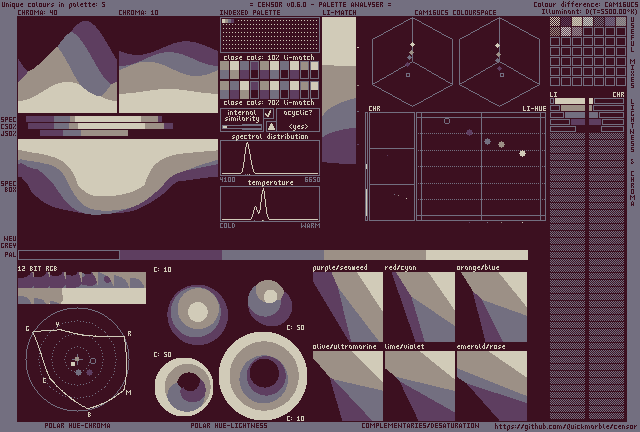Toggle the internal similarity checkbox

(x=269, y=114)
